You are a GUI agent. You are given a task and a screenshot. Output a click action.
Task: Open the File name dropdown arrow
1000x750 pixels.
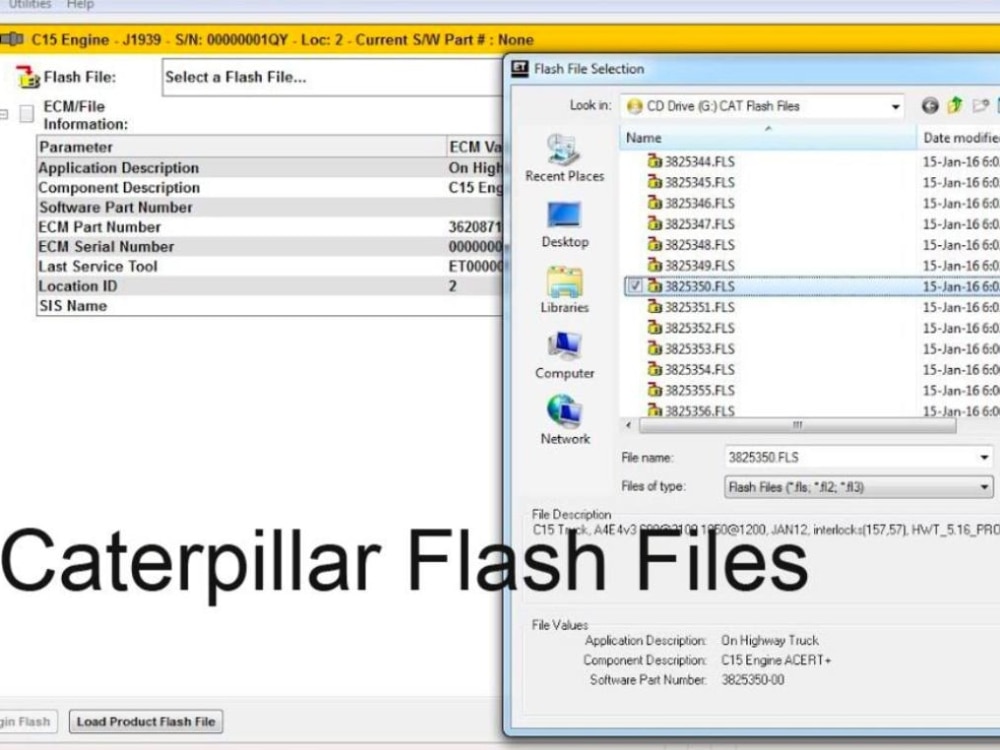(984, 457)
